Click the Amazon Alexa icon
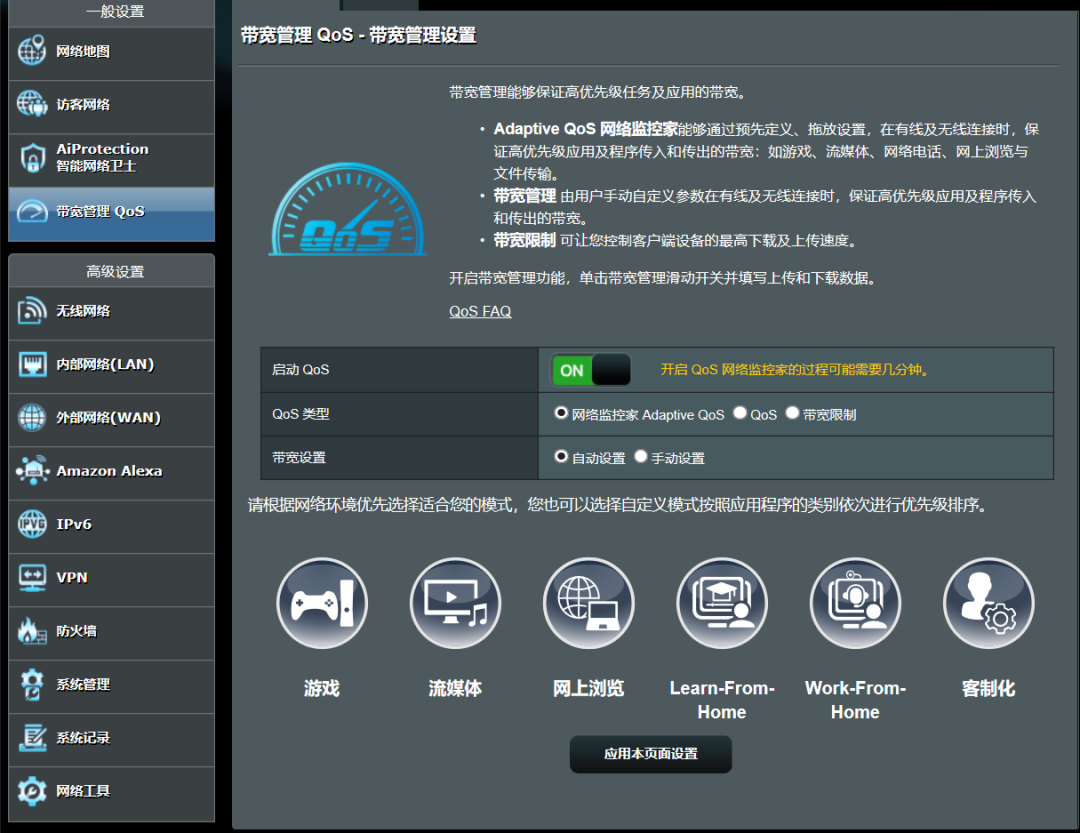This screenshot has height=833, width=1080. click(x=32, y=471)
